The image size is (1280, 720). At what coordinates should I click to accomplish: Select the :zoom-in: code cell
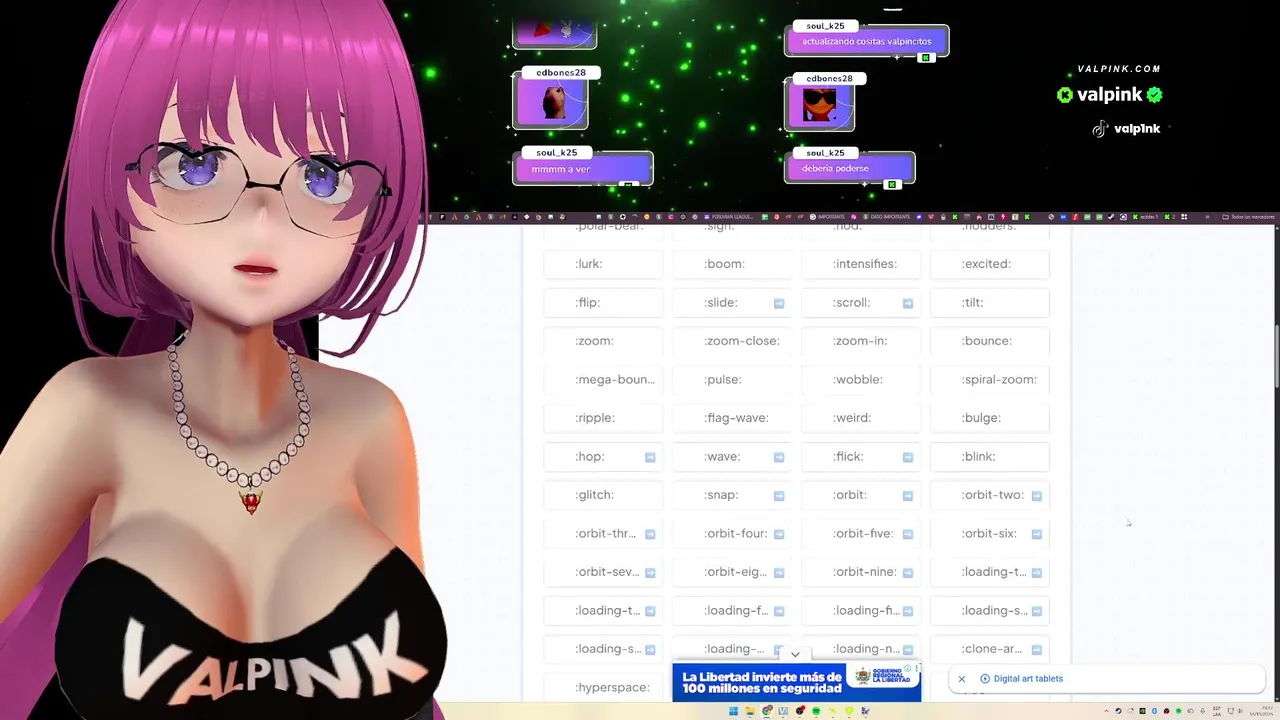(861, 341)
